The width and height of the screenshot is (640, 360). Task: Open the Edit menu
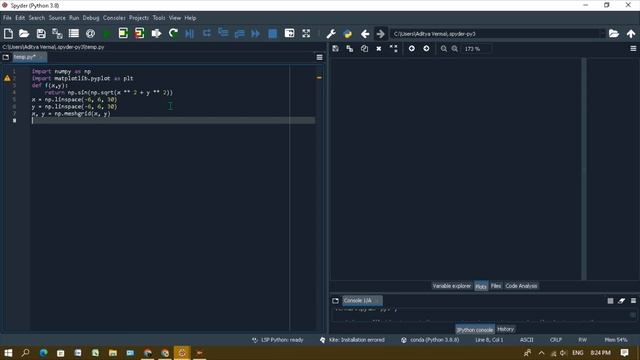coord(20,18)
